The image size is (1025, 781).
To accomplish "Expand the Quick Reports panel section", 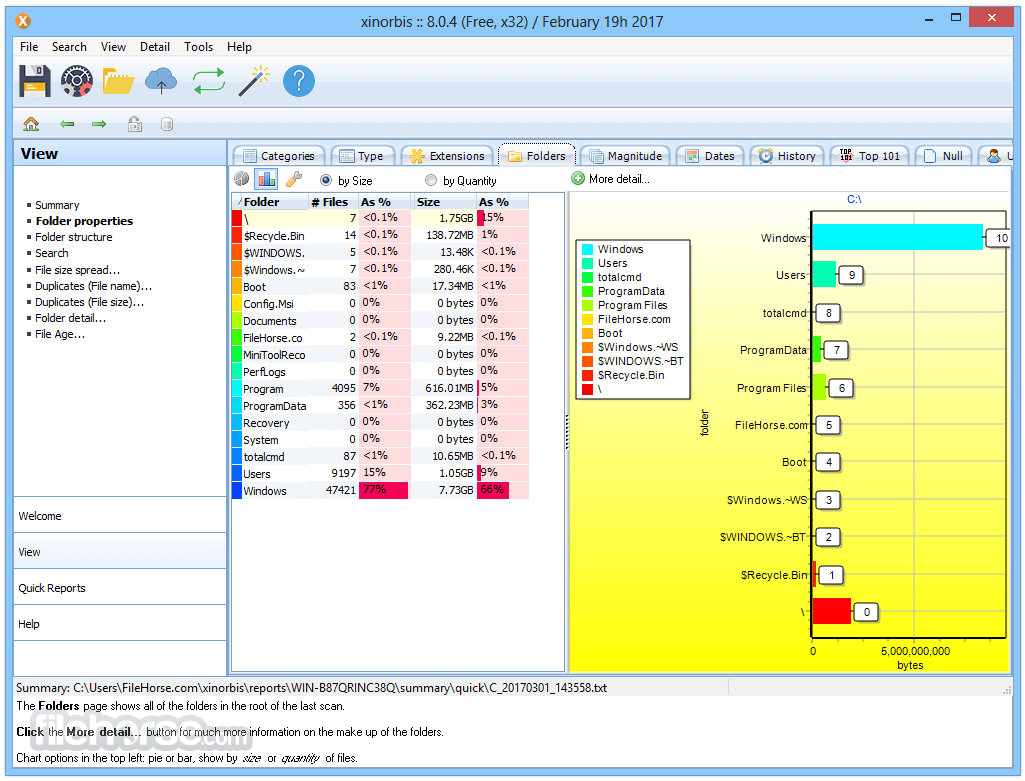I will [x=52, y=588].
